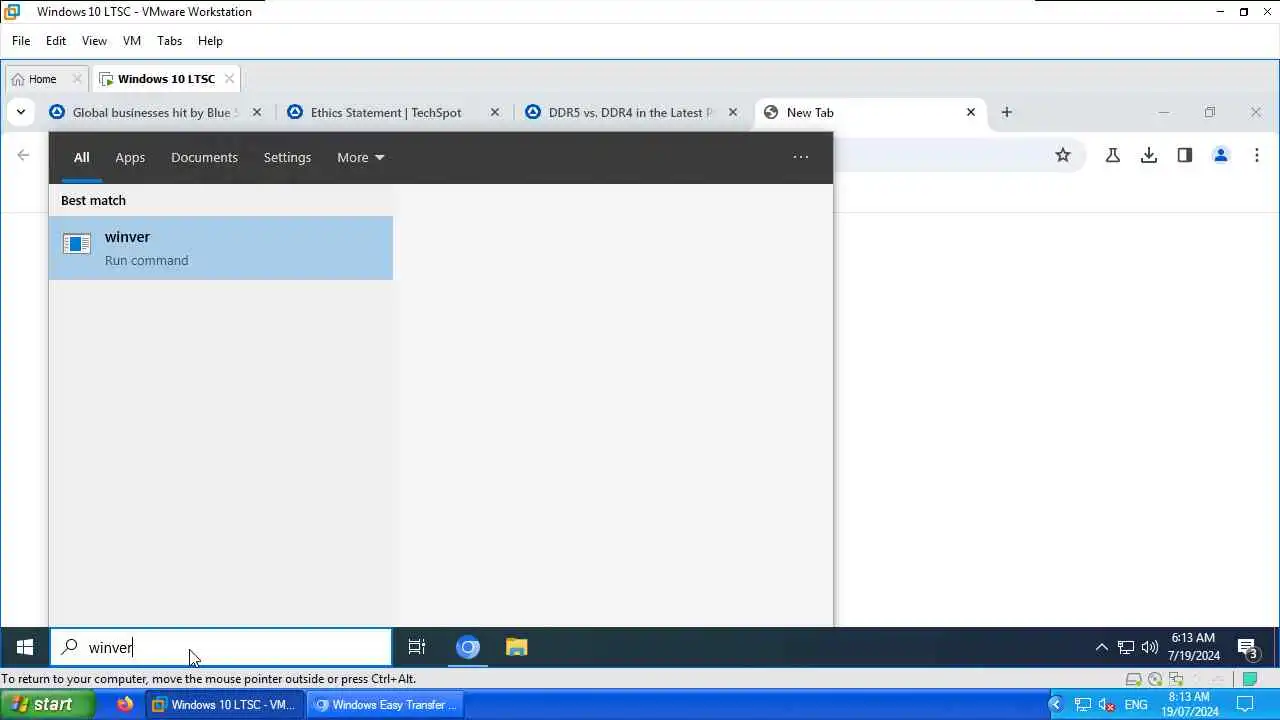Open host network tray icon
Viewport: 1280px width, 720px height.
pos(1083,705)
